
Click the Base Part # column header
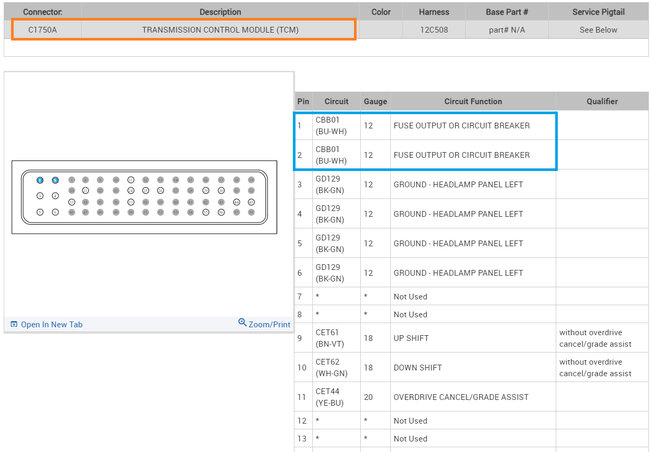[x=507, y=12]
